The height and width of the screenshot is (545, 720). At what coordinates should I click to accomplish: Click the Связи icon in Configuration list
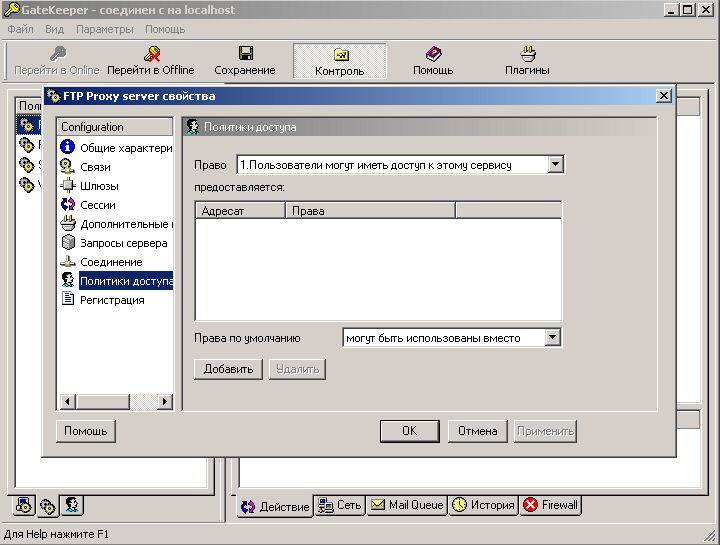tap(68, 166)
